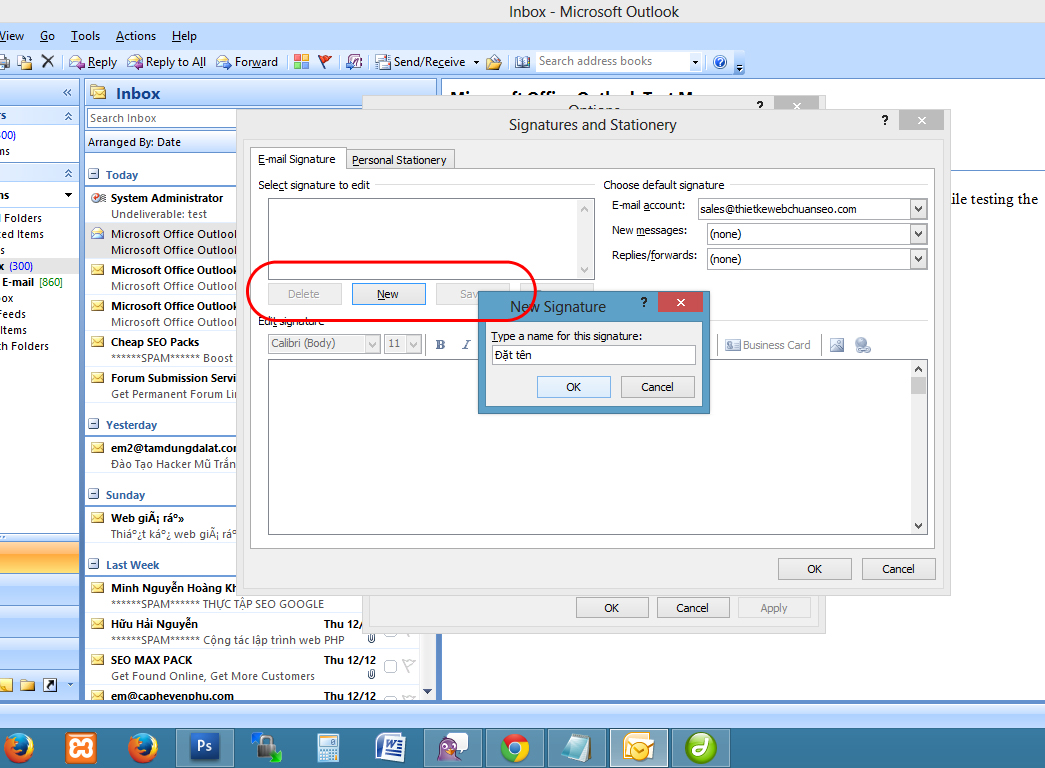Collapse the Last Week message group
The height and width of the screenshot is (768, 1045).
click(93, 565)
